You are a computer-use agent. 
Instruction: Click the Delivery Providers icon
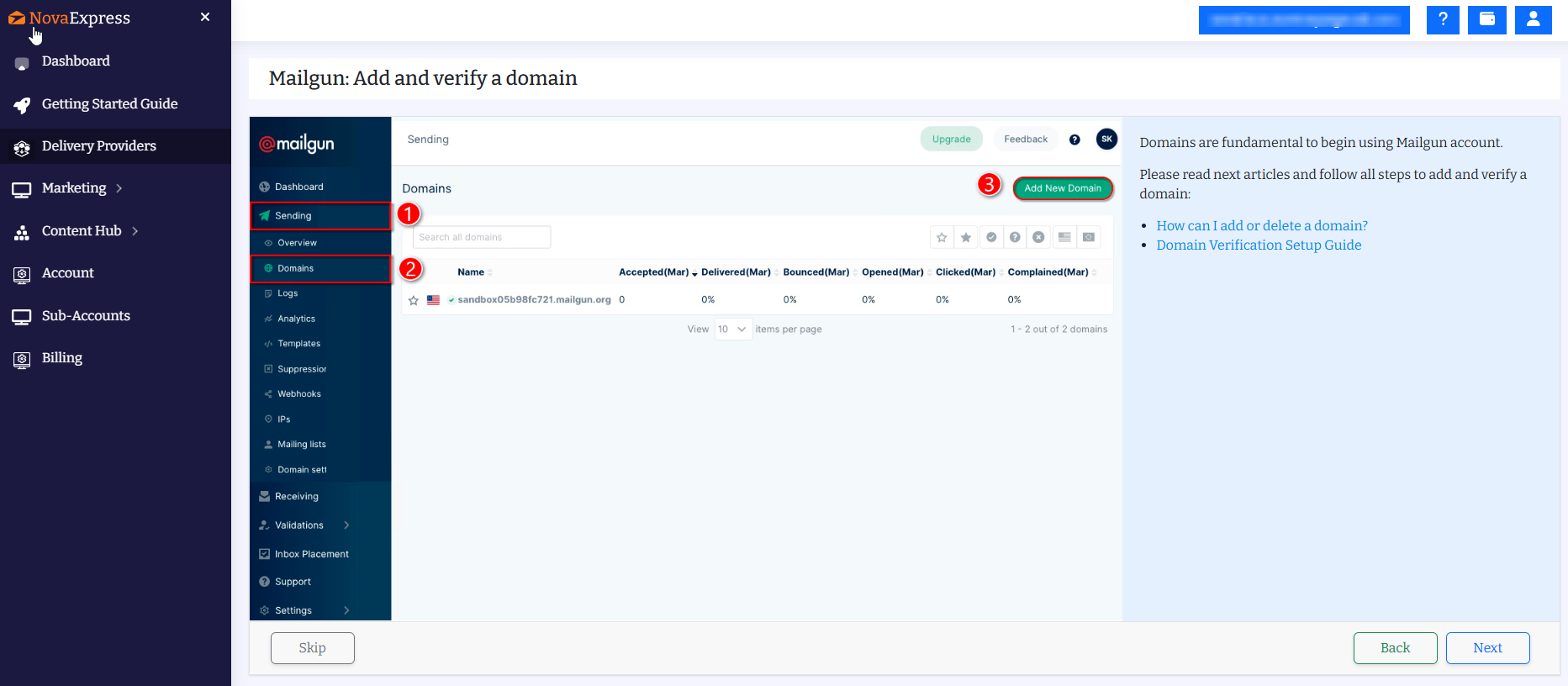[x=22, y=147]
